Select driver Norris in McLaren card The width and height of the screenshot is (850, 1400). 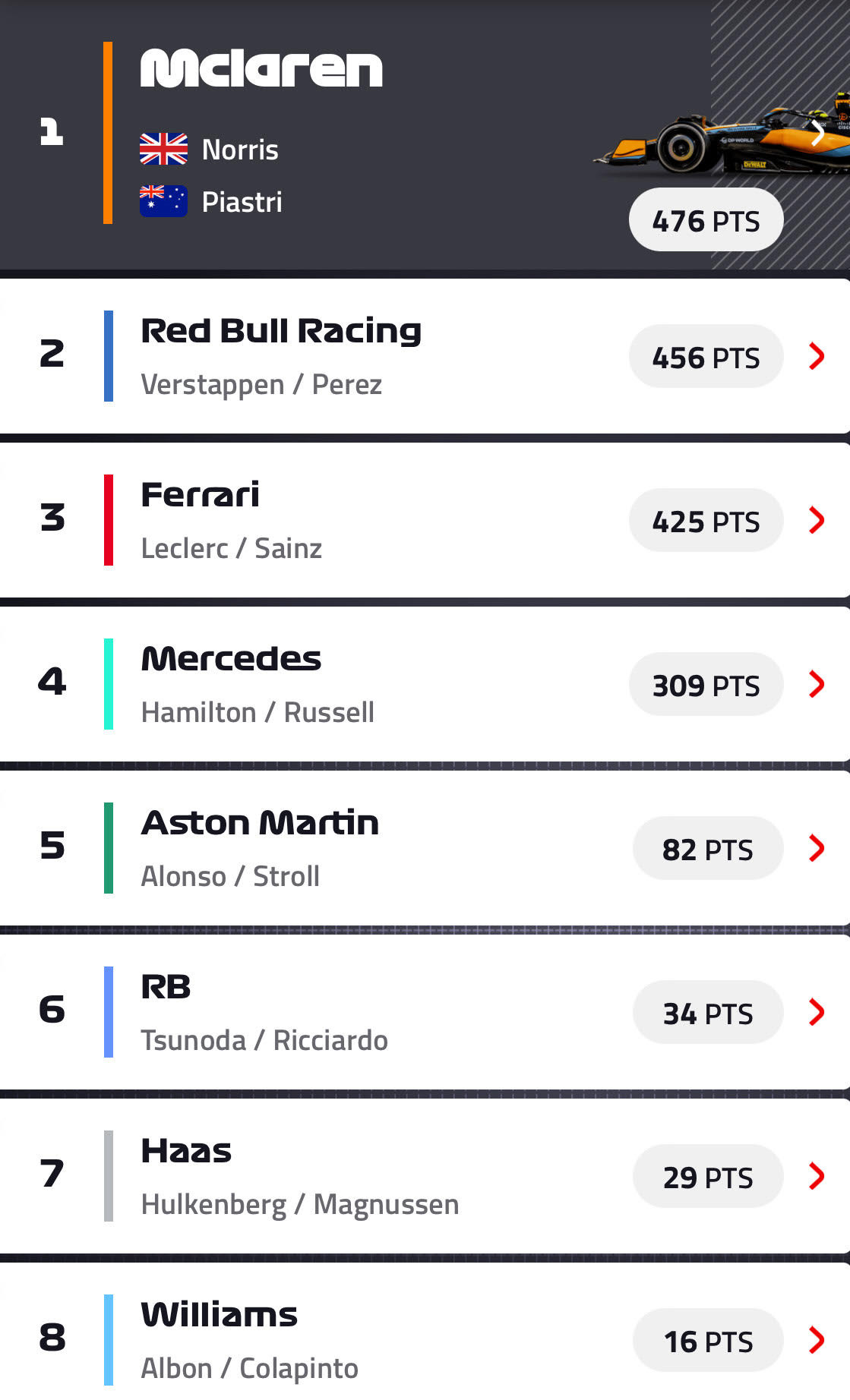point(240,150)
